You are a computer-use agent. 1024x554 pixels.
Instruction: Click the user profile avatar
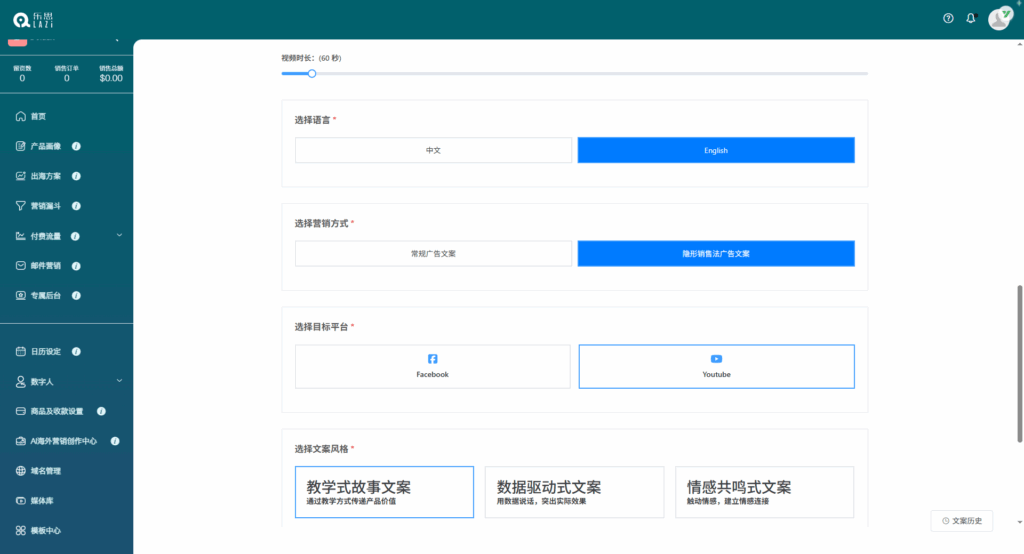(x=999, y=18)
